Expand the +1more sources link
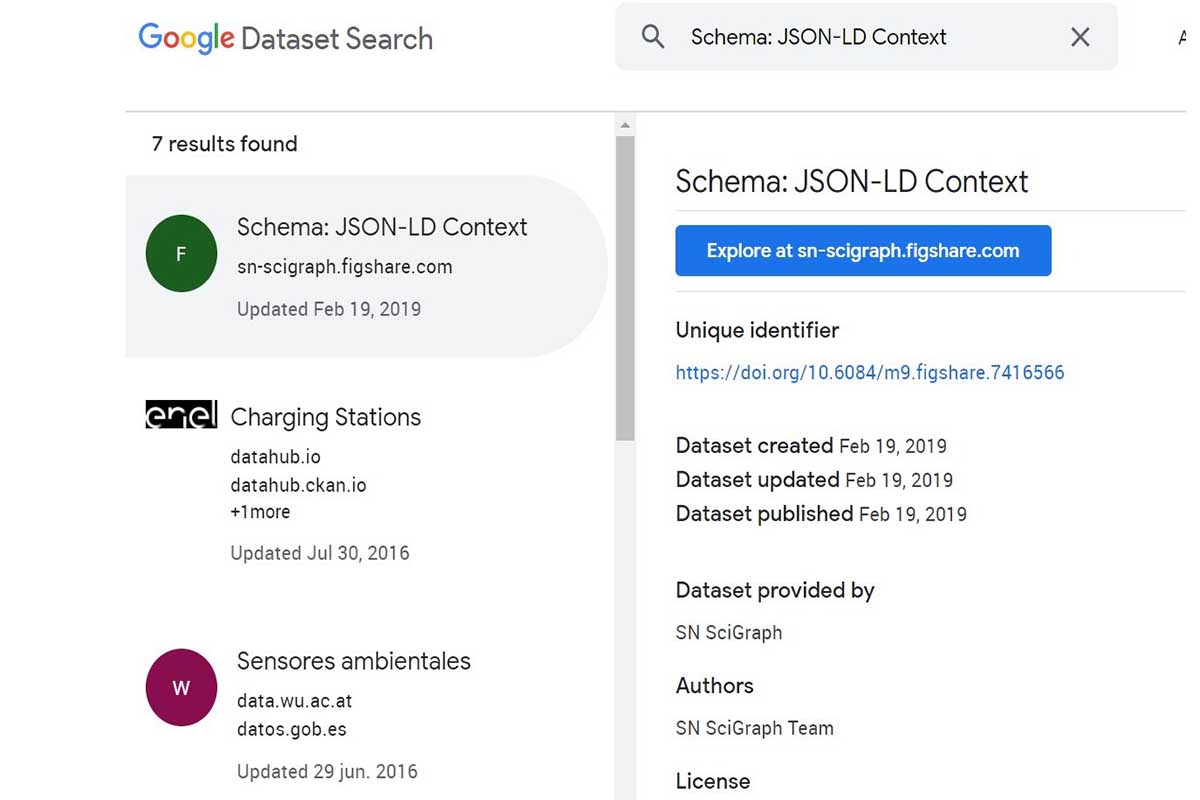The height and width of the screenshot is (800, 1200). click(260, 512)
